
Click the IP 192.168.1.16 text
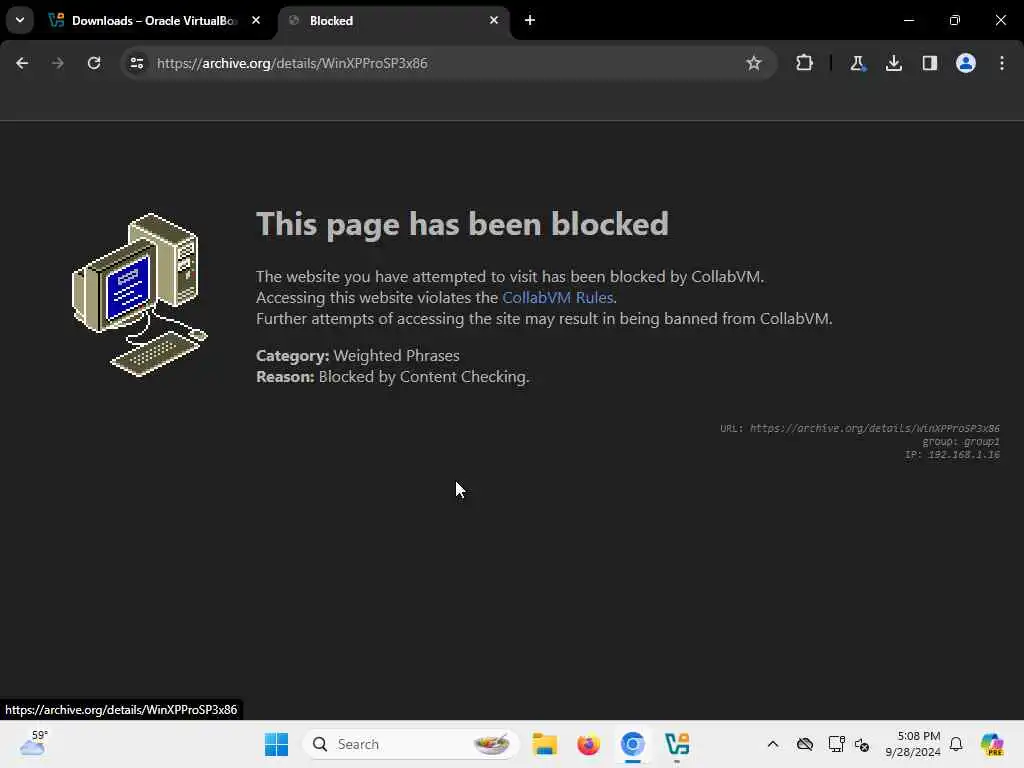pos(952,455)
